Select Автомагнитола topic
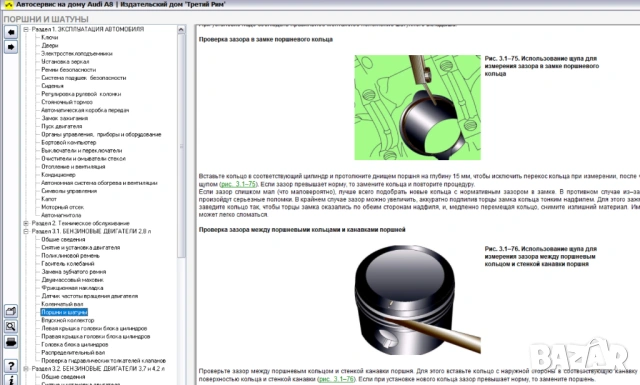The width and height of the screenshot is (640, 385). (61, 215)
